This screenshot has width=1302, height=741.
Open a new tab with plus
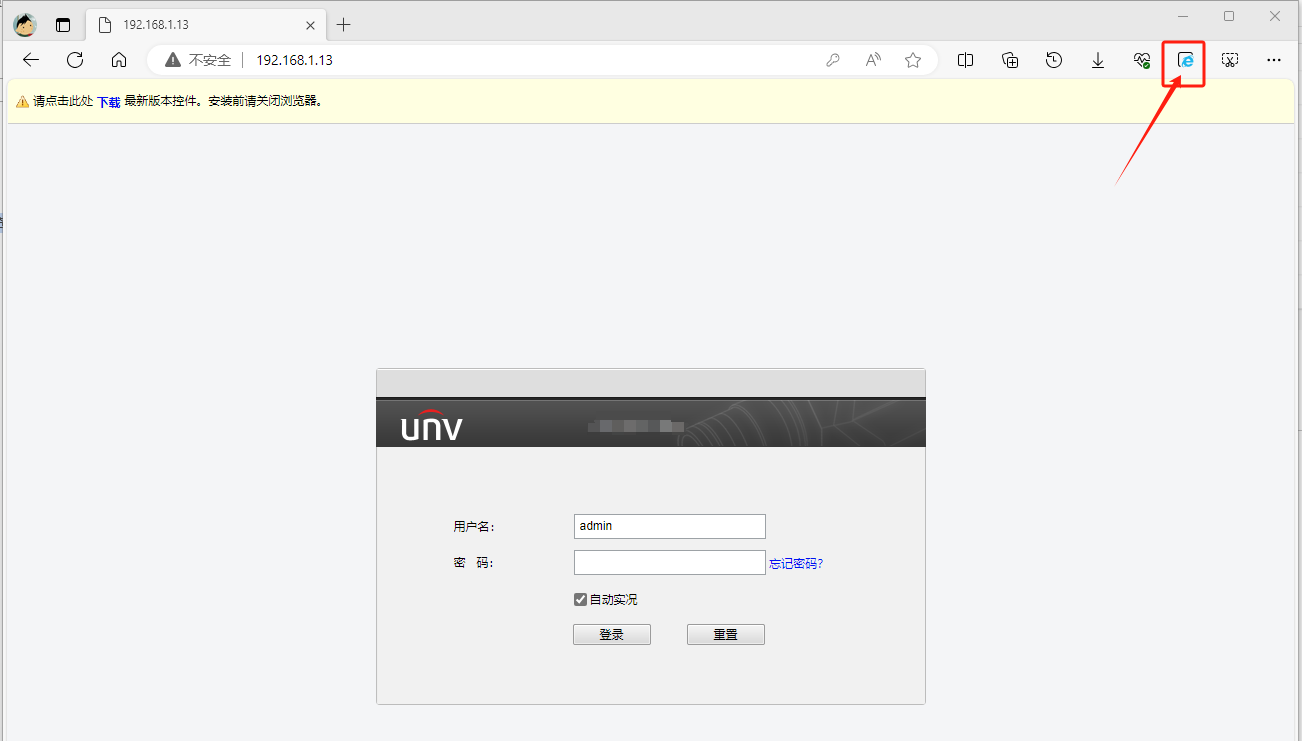tap(344, 24)
